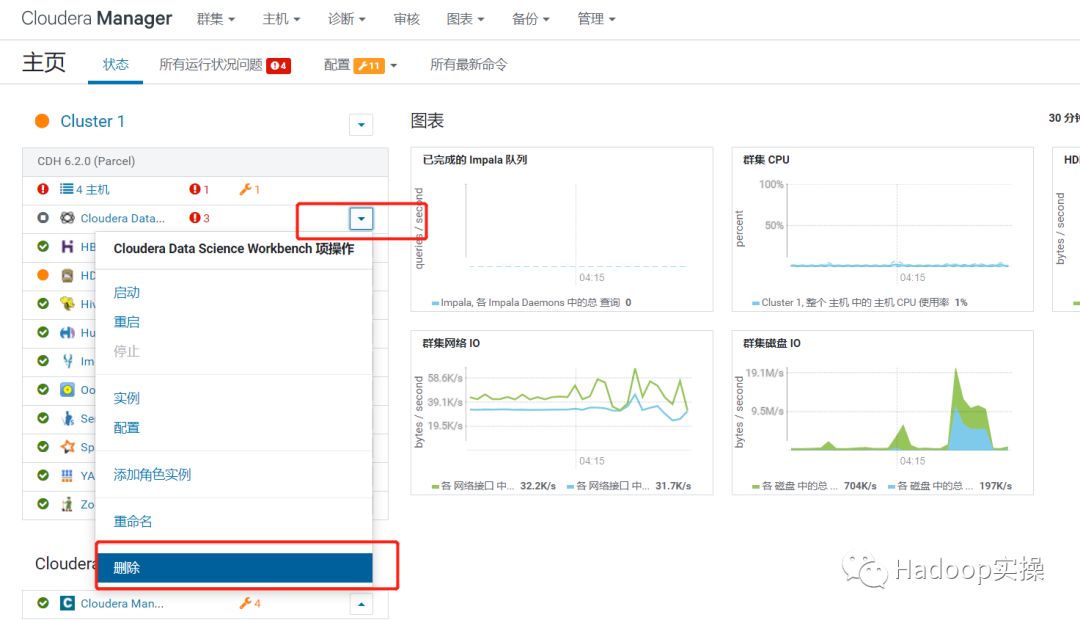Viewport: 1080px width, 620px height.
Task: Click the red alert 3 in the Cloudera Data row
Action: [x=199, y=218]
